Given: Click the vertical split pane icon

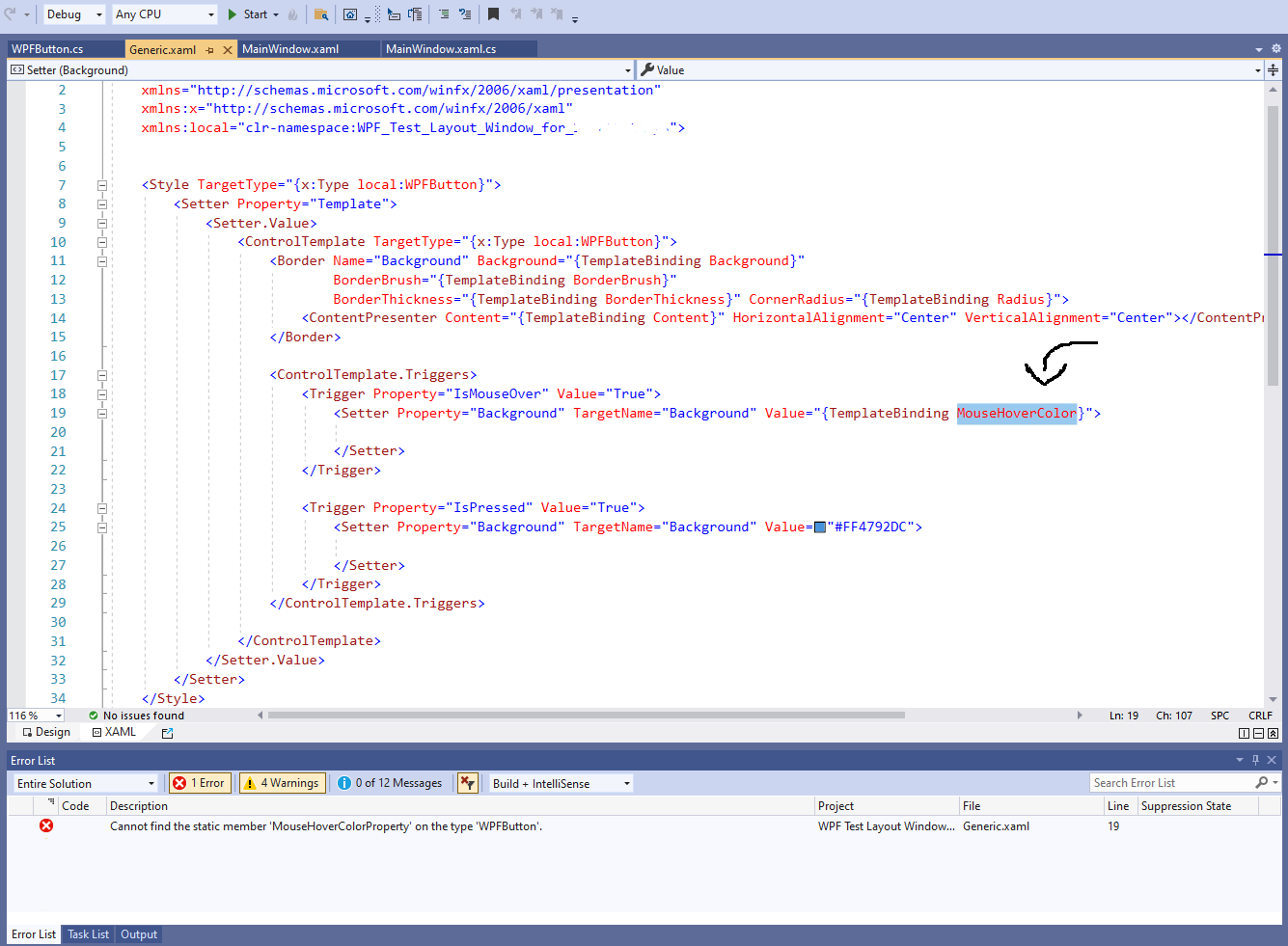Looking at the screenshot, I should [1244, 734].
